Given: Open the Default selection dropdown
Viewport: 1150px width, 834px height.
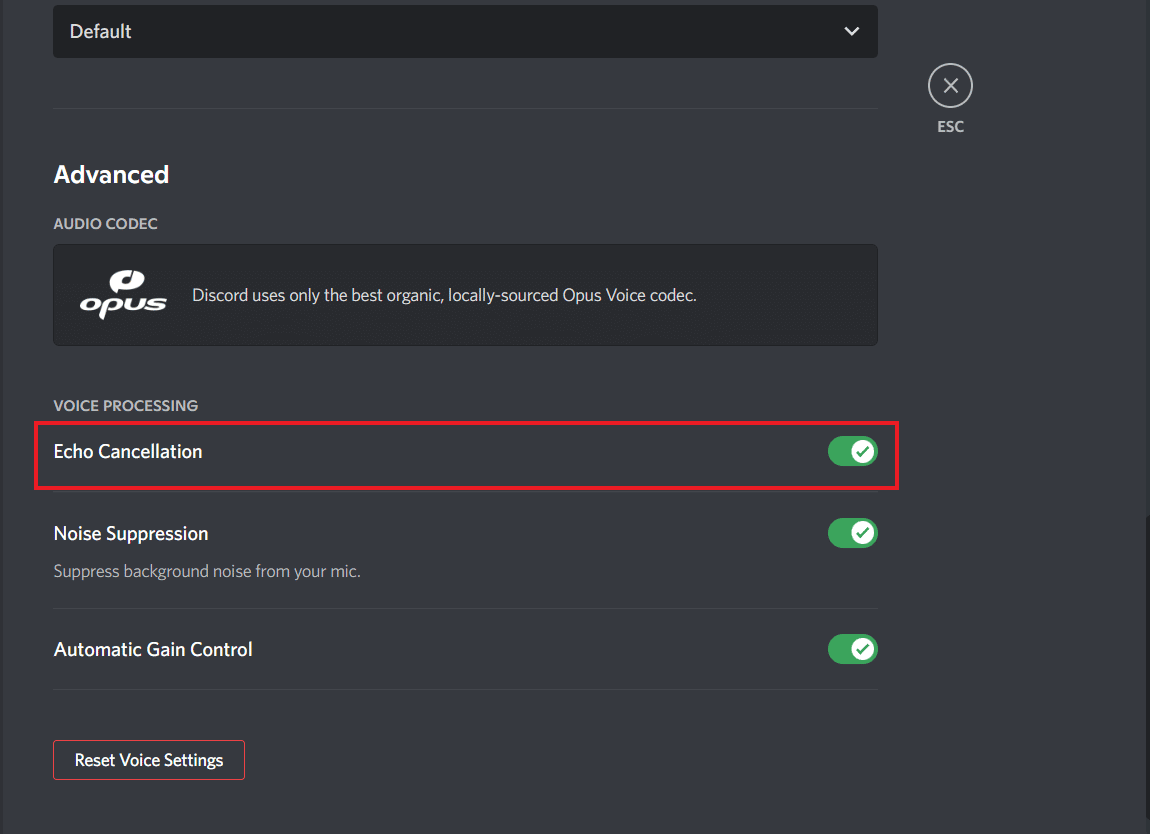Looking at the screenshot, I should pyautogui.click(x=465, y=31).
